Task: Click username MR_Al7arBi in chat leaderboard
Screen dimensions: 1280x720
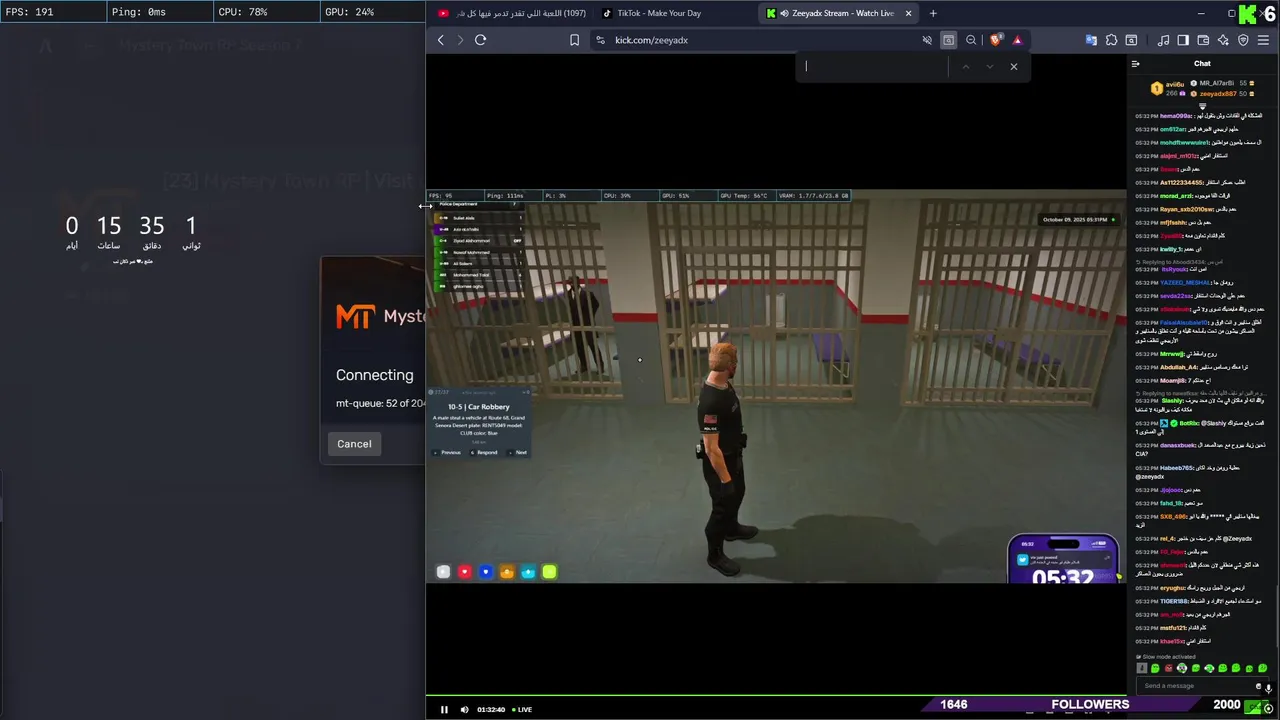Action: [1218, 83]
